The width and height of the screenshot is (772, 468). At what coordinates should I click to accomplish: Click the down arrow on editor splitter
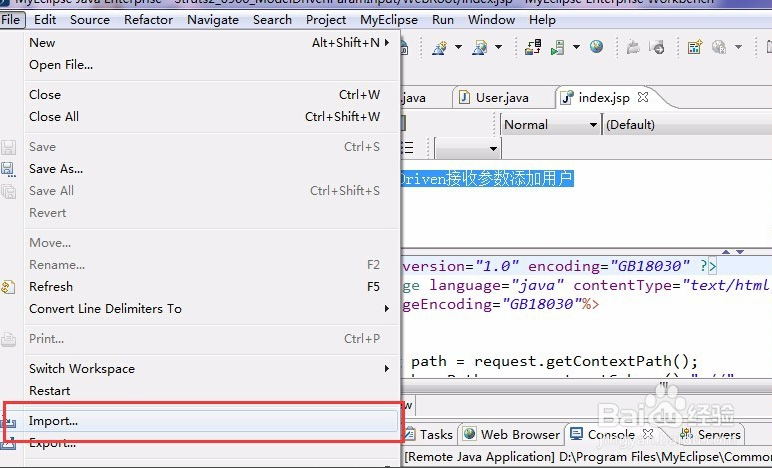pos(740,252)
